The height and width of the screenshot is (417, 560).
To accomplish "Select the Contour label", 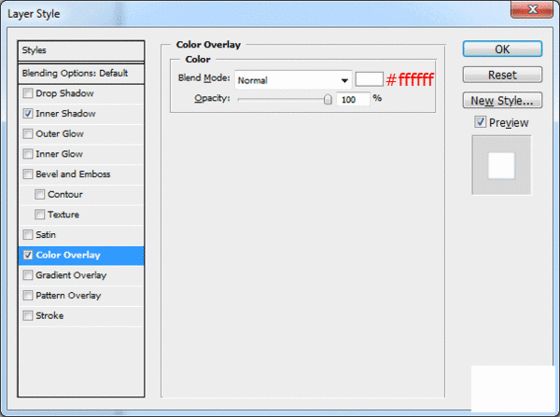I will click(x=65, y=194).
